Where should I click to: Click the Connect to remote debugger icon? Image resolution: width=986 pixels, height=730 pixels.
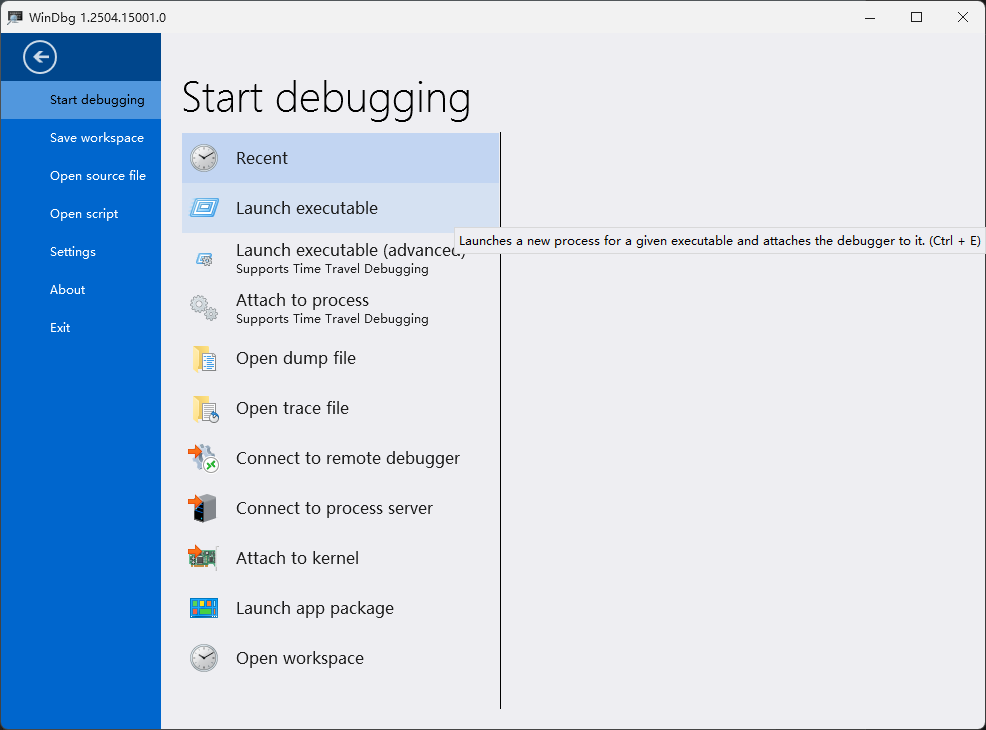click(203, 458)
